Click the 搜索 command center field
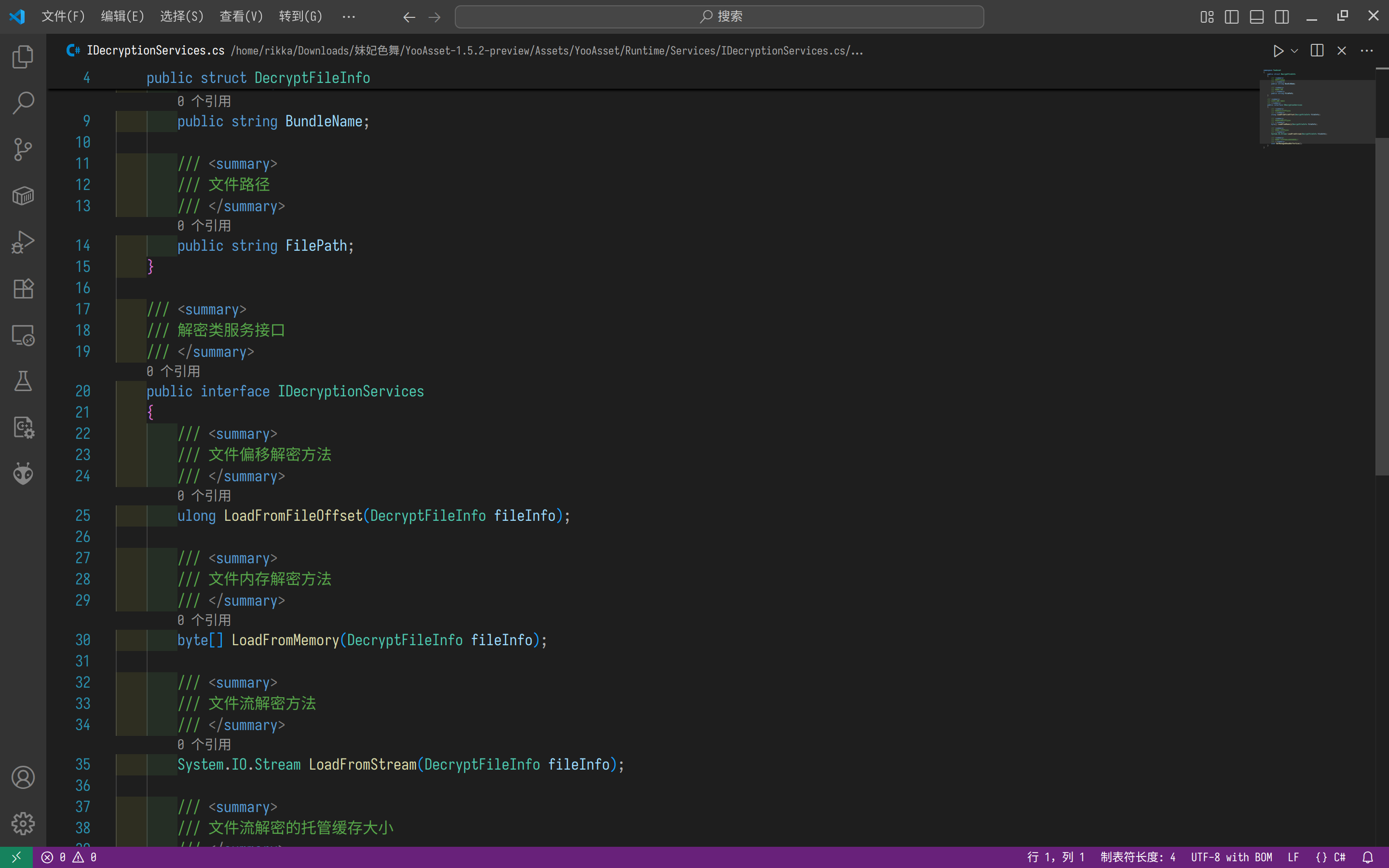The image size is (1389, 868). tap(719, 17)
